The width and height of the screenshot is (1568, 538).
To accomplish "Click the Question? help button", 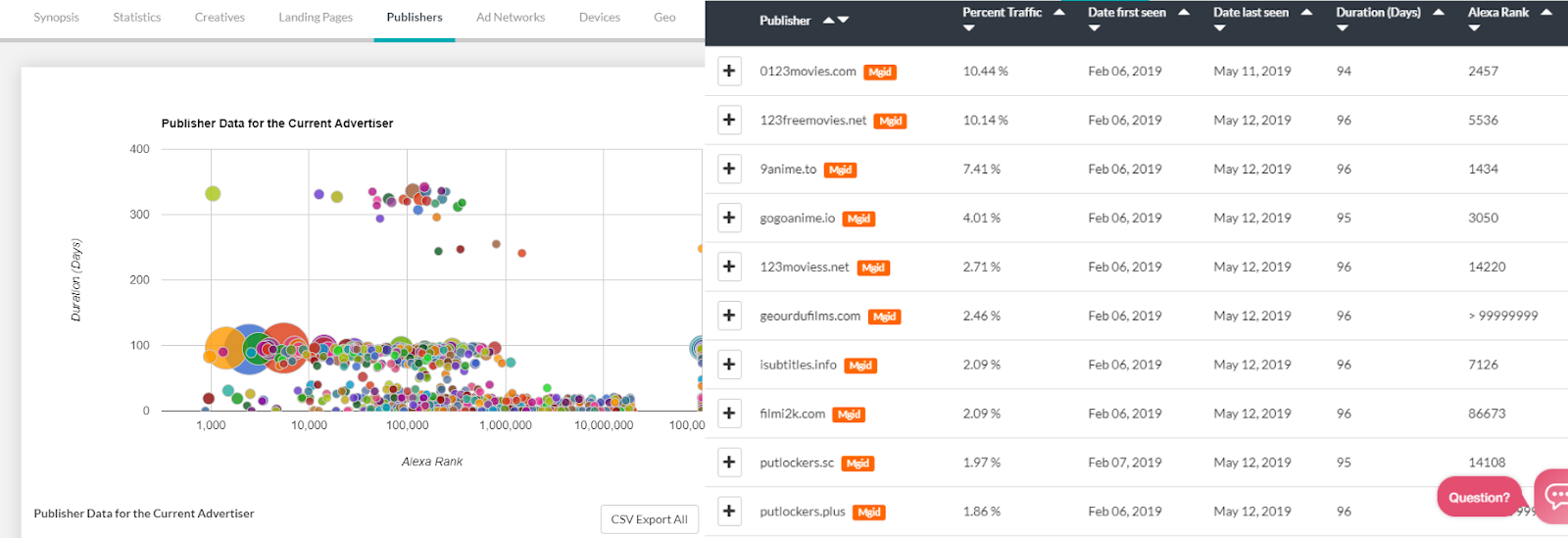I will pos(1480,497).
